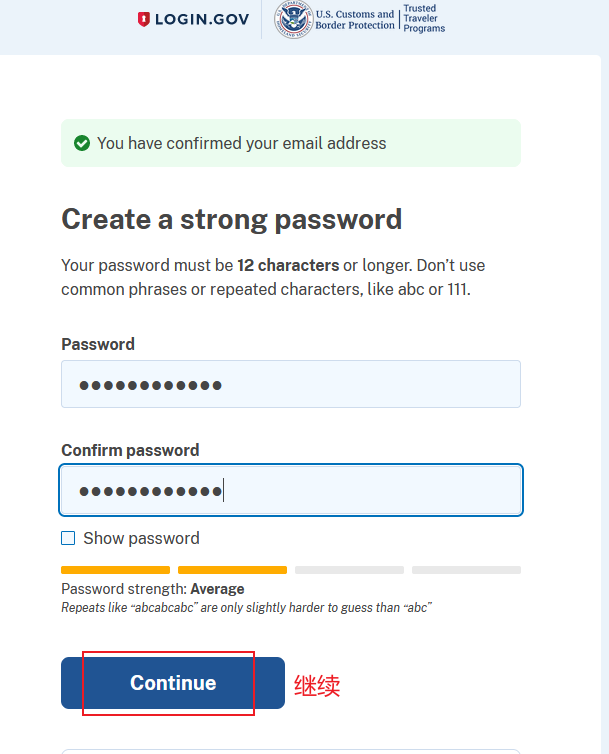Click the Login.gov shield icon
This screenshot has height=754, width=609.
[145, 19]
